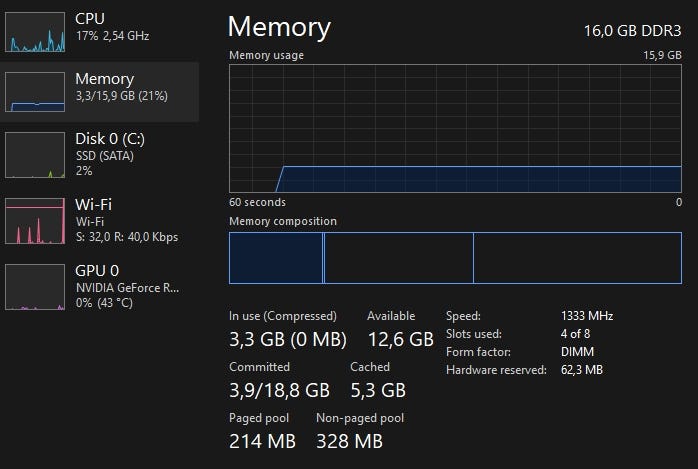This screenshot has height=469, width=698.
Task: Show GPU 0 NVIDIA GeForce details
Action: click(125, 278)
